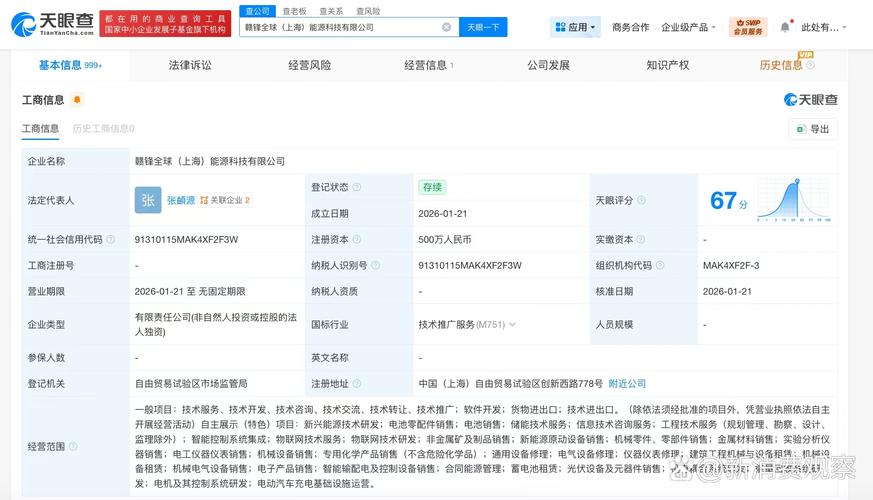Open legal representative 张頔源 profile link

(x=181, y=200)
